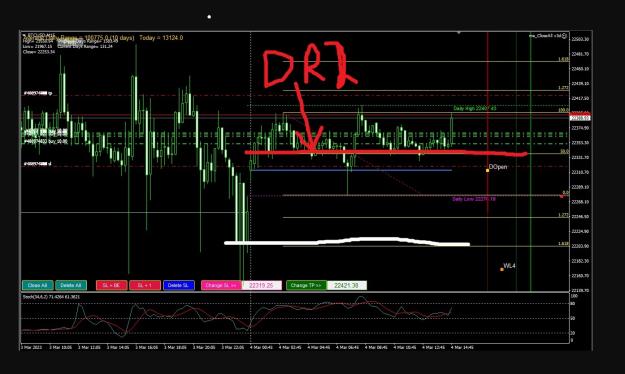
Task: Click the red SL + 1 button
Action: [145, 285]
